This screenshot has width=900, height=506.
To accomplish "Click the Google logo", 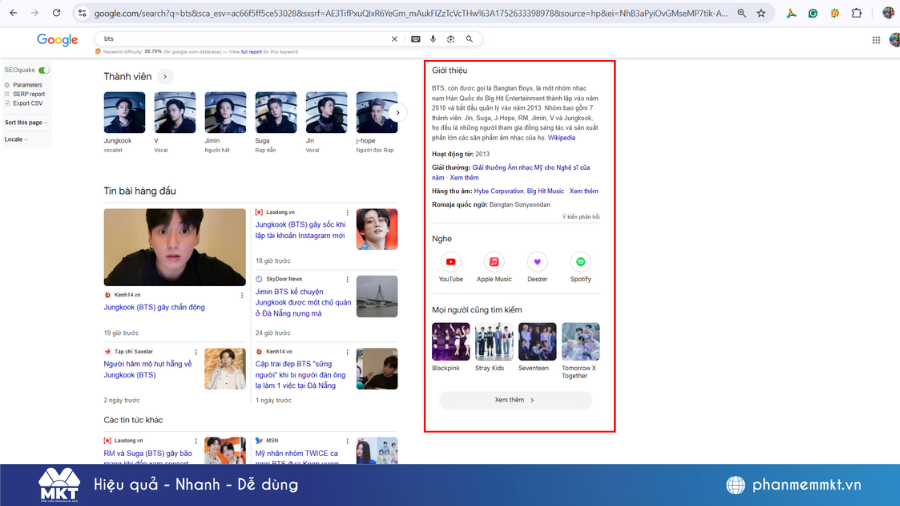I will (x=57, y=40).
